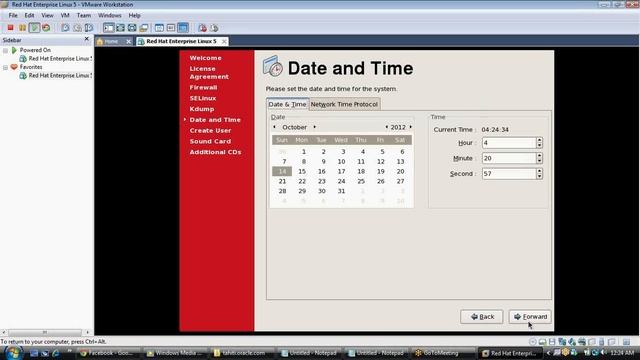Click the last toolbar icon after Capture Movie
This screenshot has width=640, height=360.
pyautogui.click(x=214, y=28)
